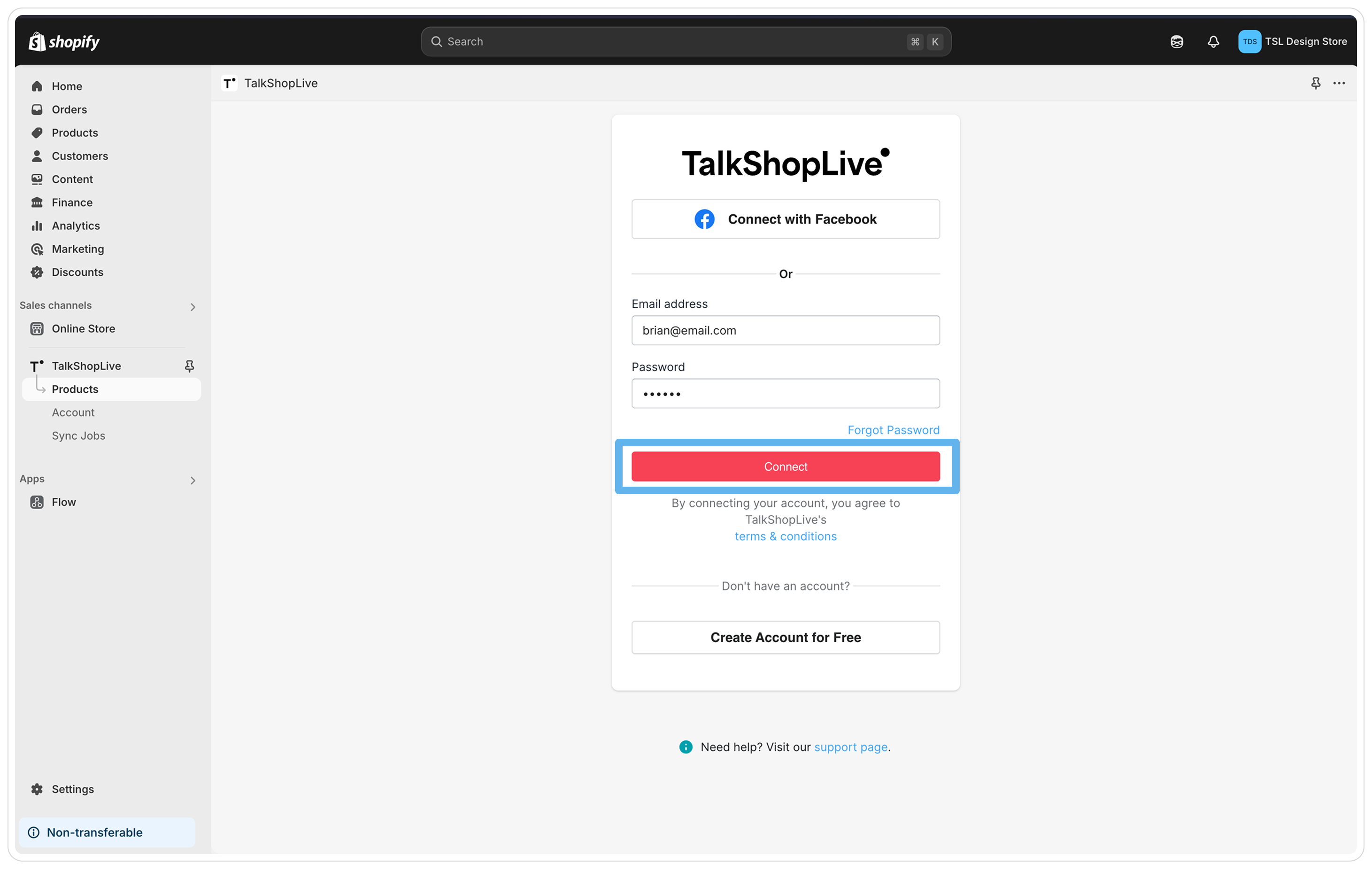Click the Analytics bar chart icon

37,226
